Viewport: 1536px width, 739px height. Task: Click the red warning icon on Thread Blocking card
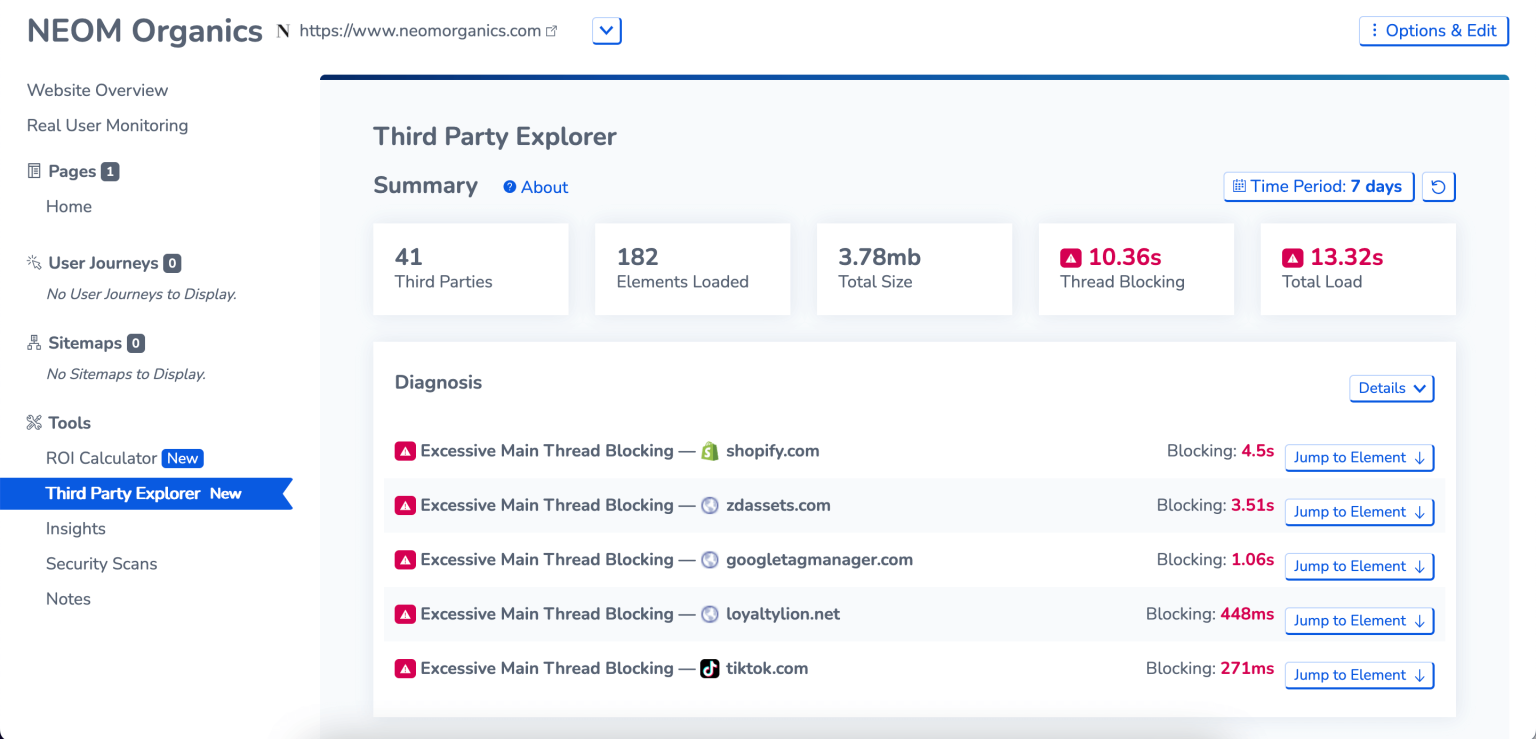click(x=1071, y=258)
